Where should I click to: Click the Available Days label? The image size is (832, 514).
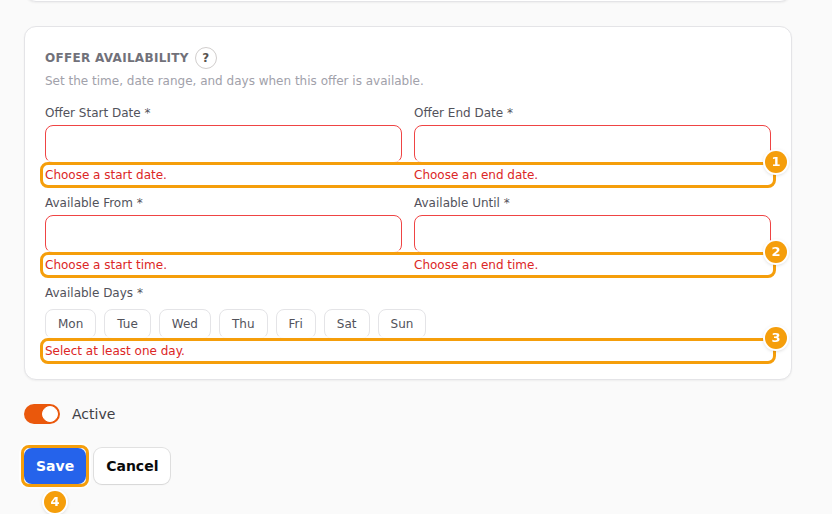(94, 293)
